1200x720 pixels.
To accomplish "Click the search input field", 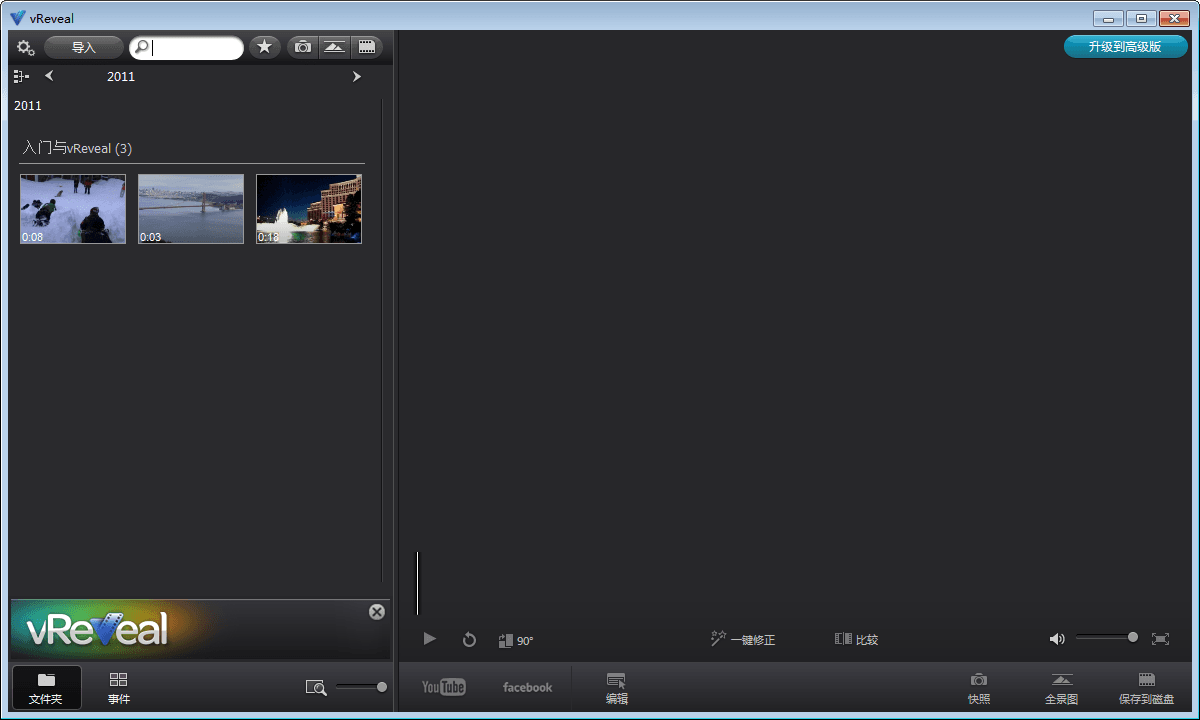I will [x=194, y=47].
